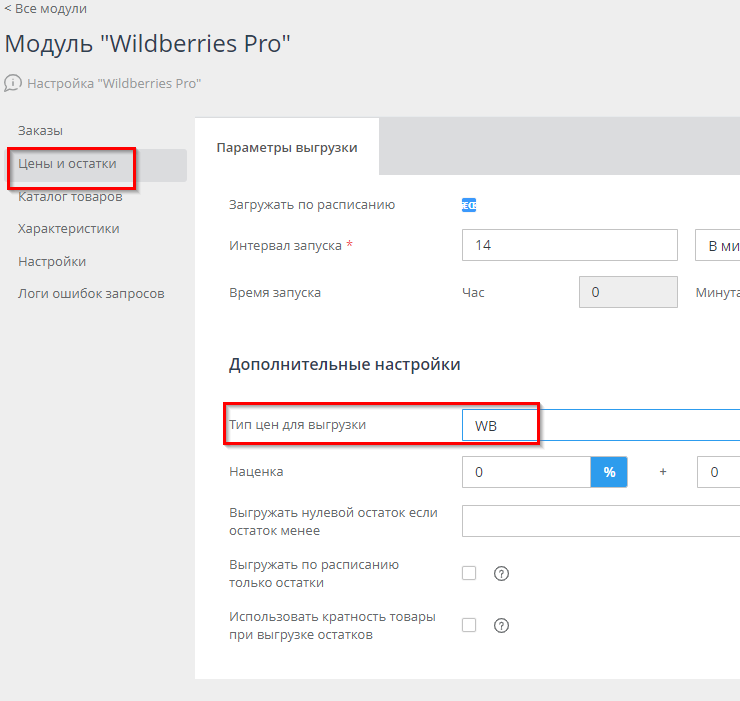Enable Выгружать по расписанию только остатки checkbox
The height and width of the screenshot is (701, 740).
469,573
